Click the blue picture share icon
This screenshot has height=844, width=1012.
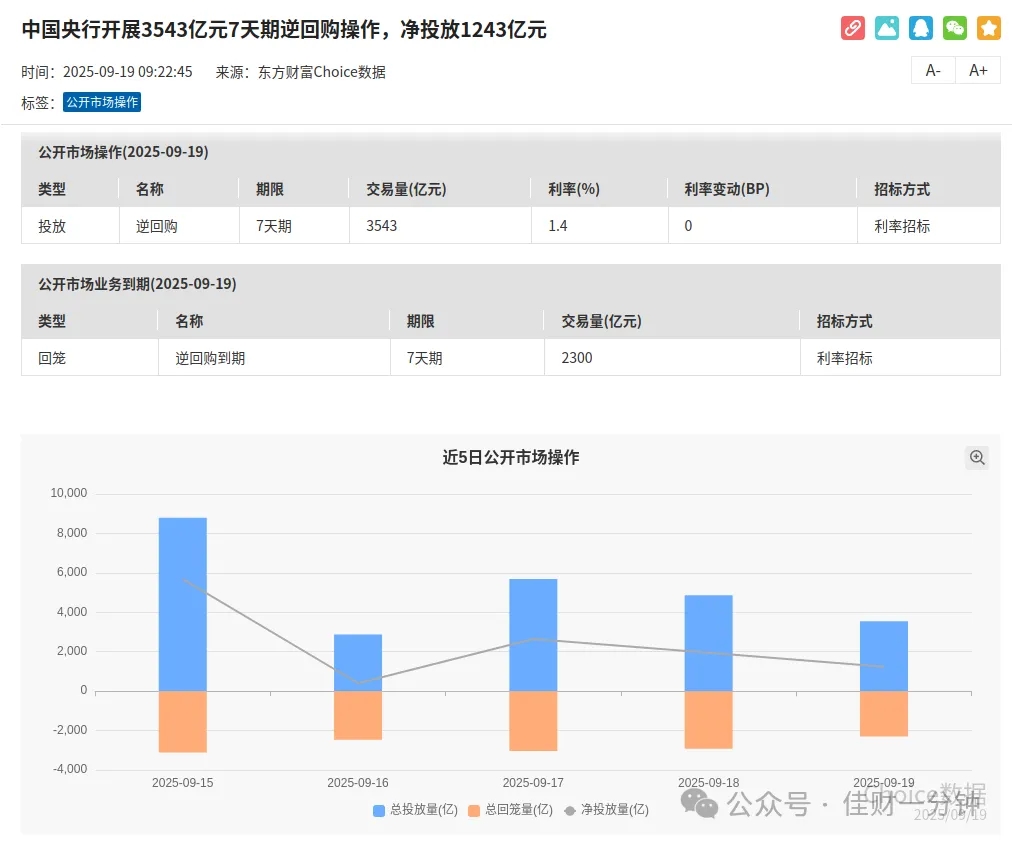887,28
